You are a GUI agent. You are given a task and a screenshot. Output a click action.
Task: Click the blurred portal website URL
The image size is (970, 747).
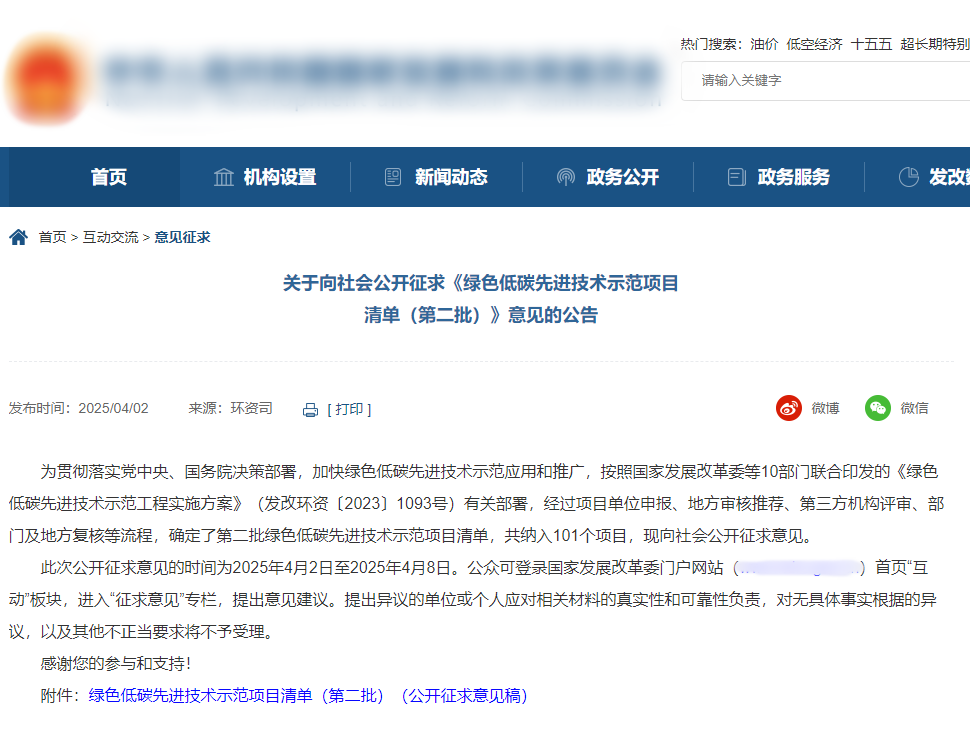pos(799,568)
